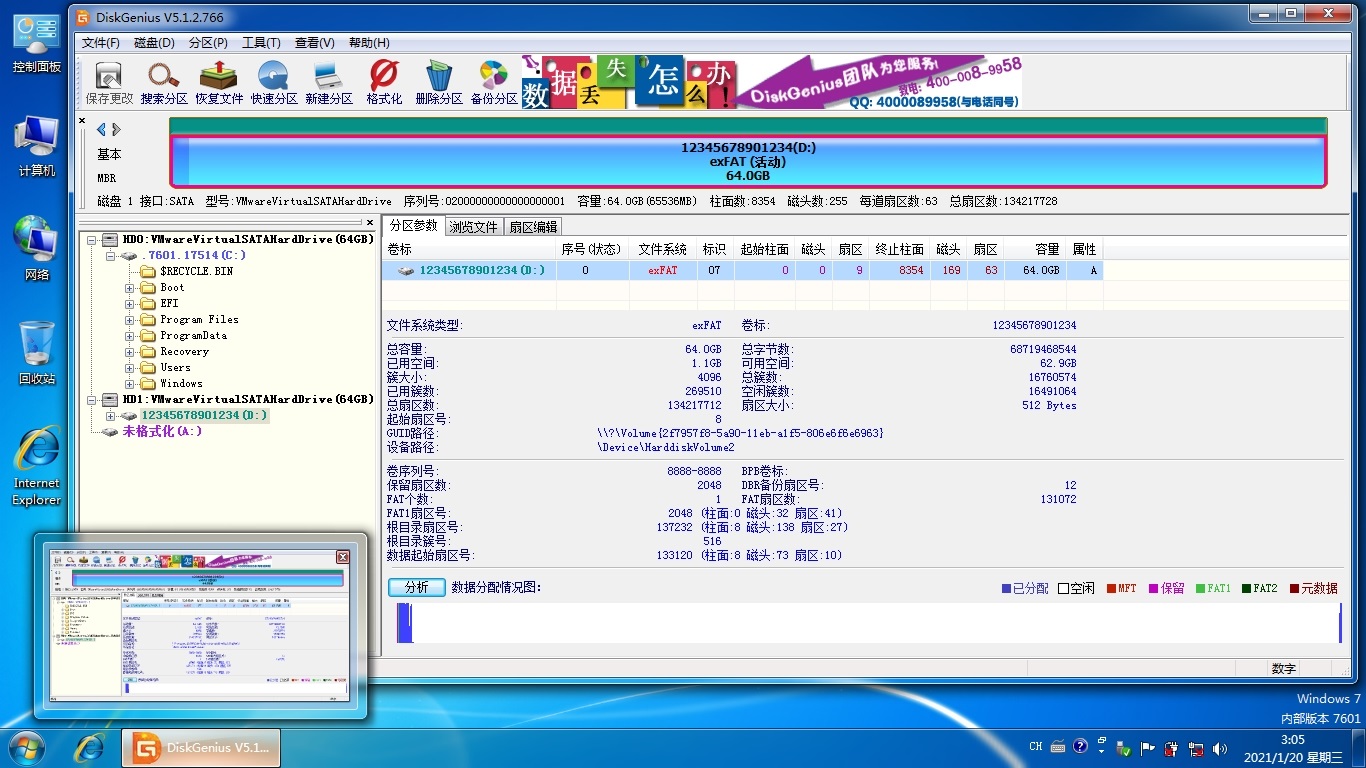Select $RECYCLE.BIN in the tree
Viewport: 1366px width, 768px height.
tap(196, 272)
